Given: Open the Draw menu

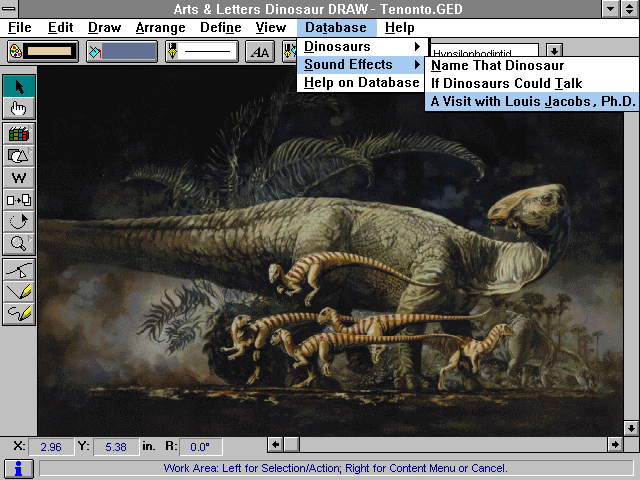Looking at the screenshot, I should pyautogui.click(x=104, y=28).
